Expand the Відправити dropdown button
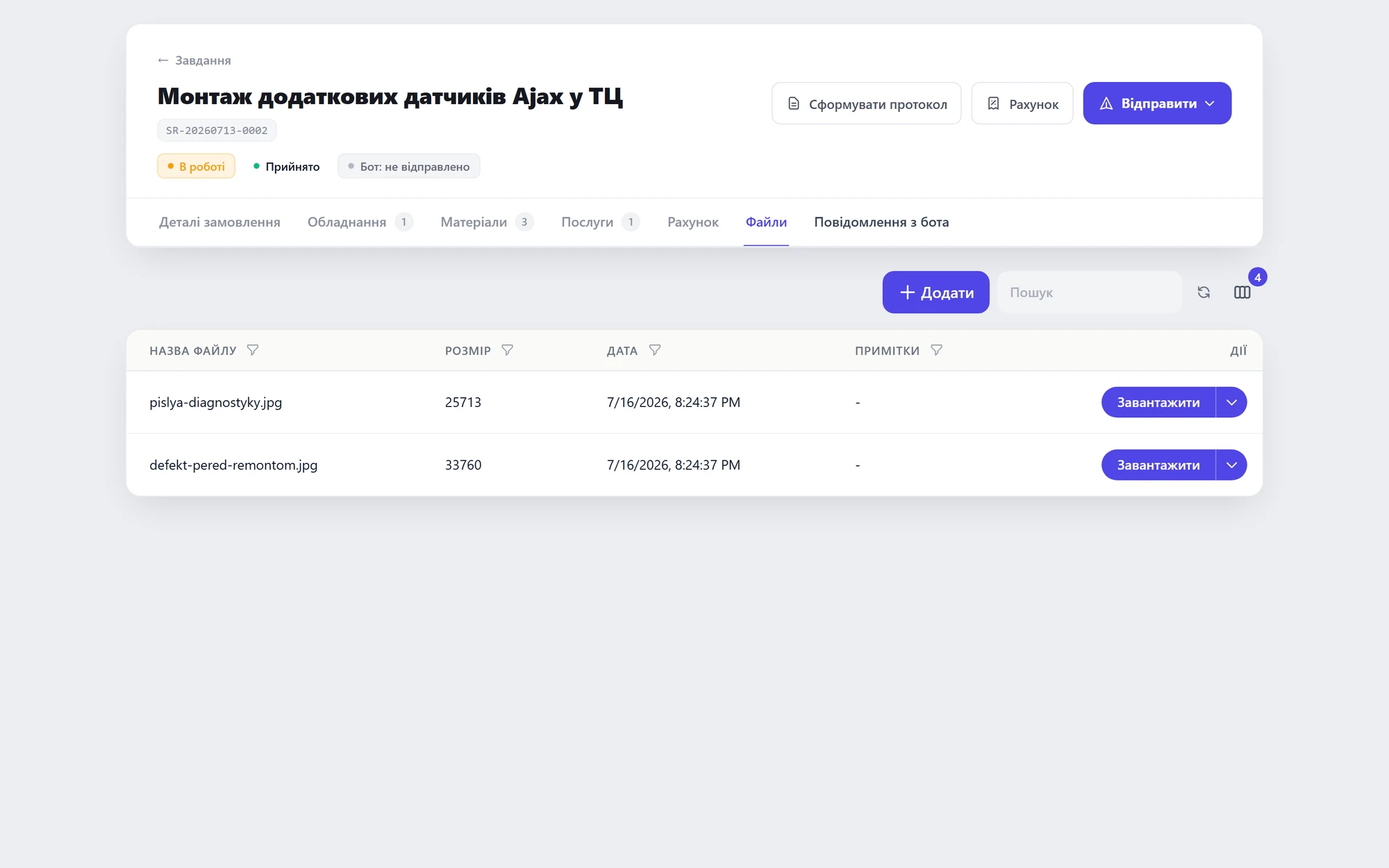 (1157, 103)
